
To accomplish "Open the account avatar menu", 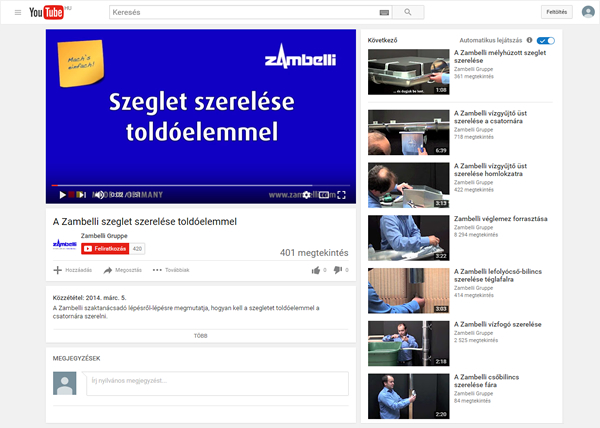I will pos(588,12).
